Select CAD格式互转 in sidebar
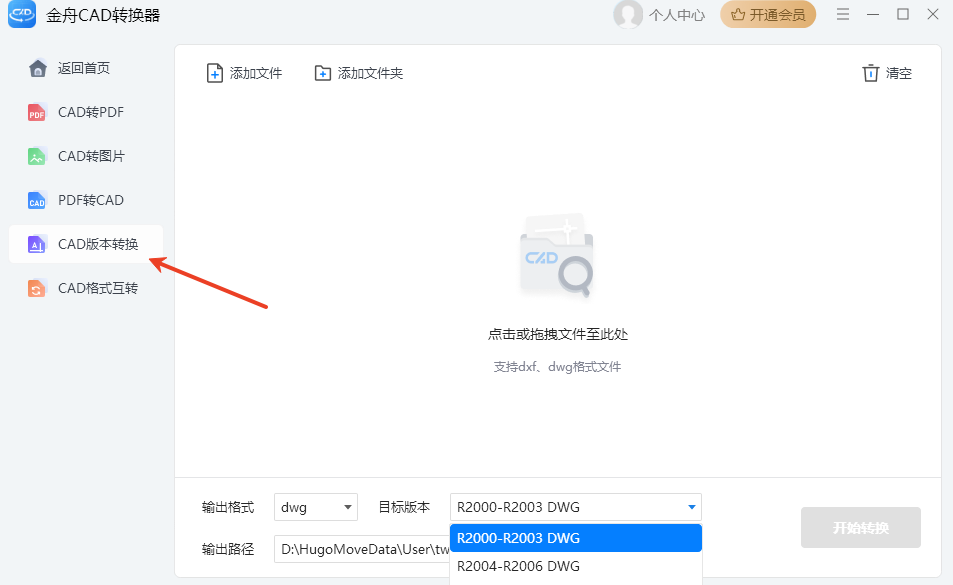 coord(86,288)
